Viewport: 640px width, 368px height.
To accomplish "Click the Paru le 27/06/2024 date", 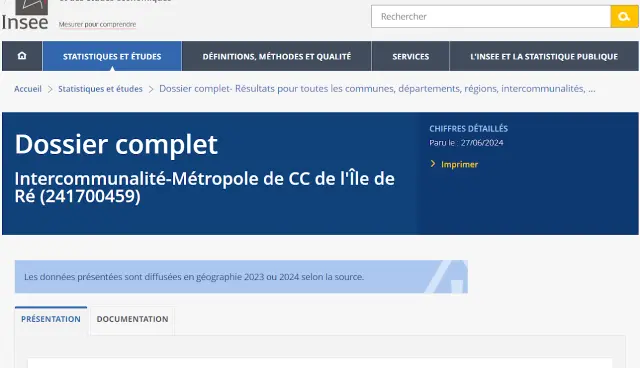I will (466, 143).
